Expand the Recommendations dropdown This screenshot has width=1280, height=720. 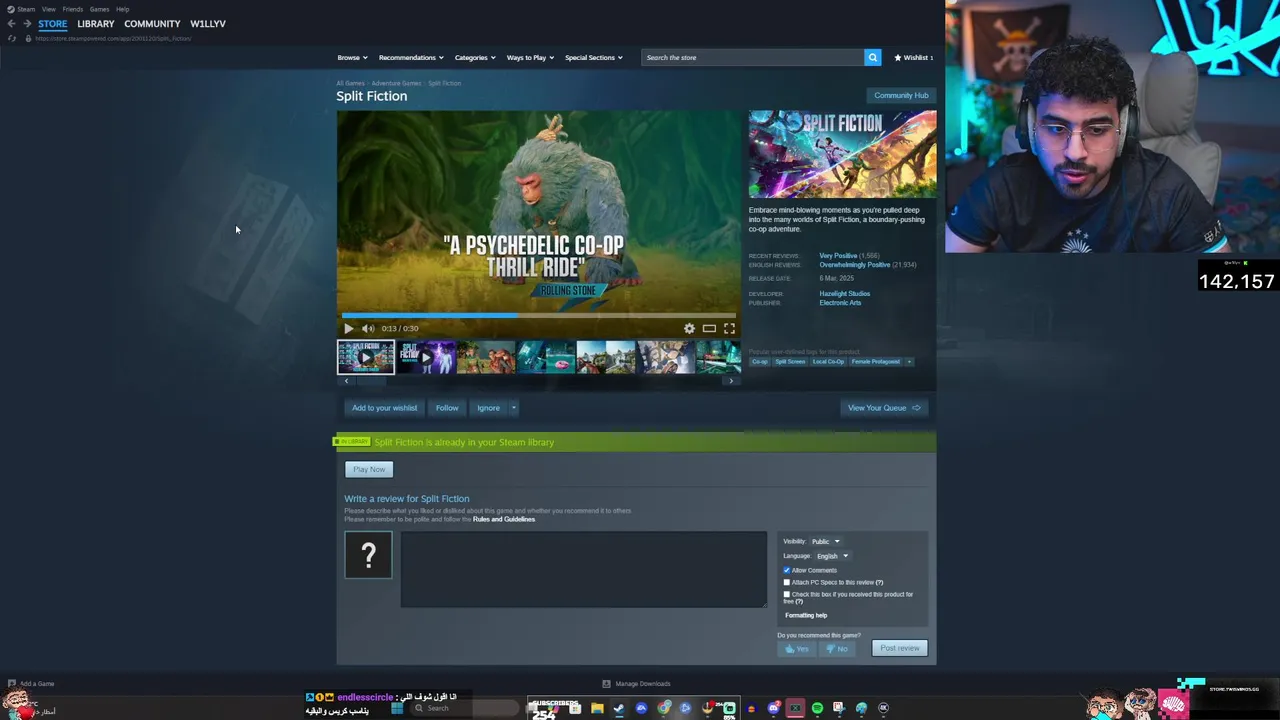(x=411, y=57)
